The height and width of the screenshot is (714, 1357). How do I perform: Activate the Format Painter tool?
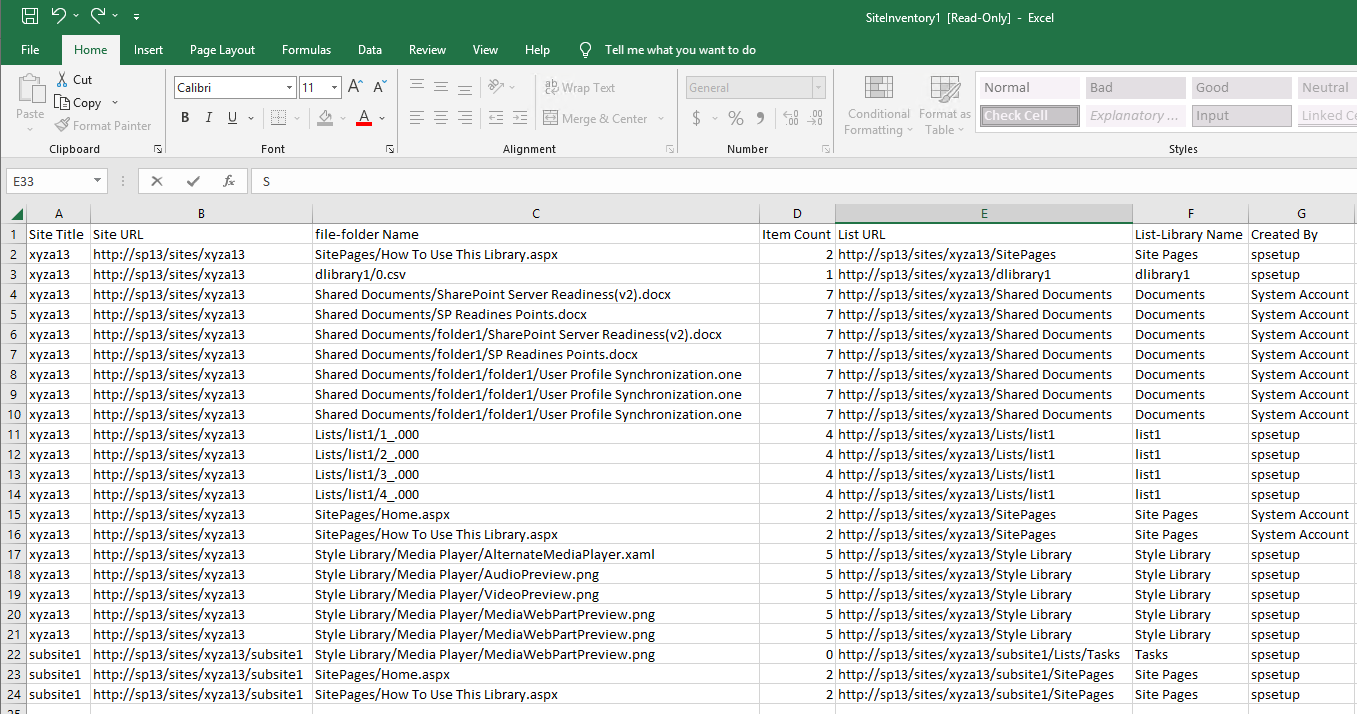103,125
